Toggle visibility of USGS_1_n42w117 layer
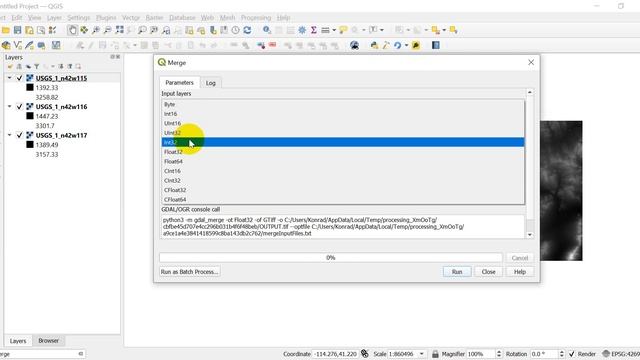 coord(19,135)
